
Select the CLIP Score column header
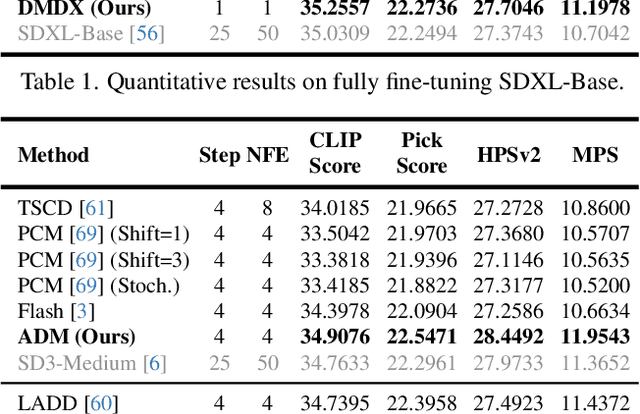[x=334, y=152]
